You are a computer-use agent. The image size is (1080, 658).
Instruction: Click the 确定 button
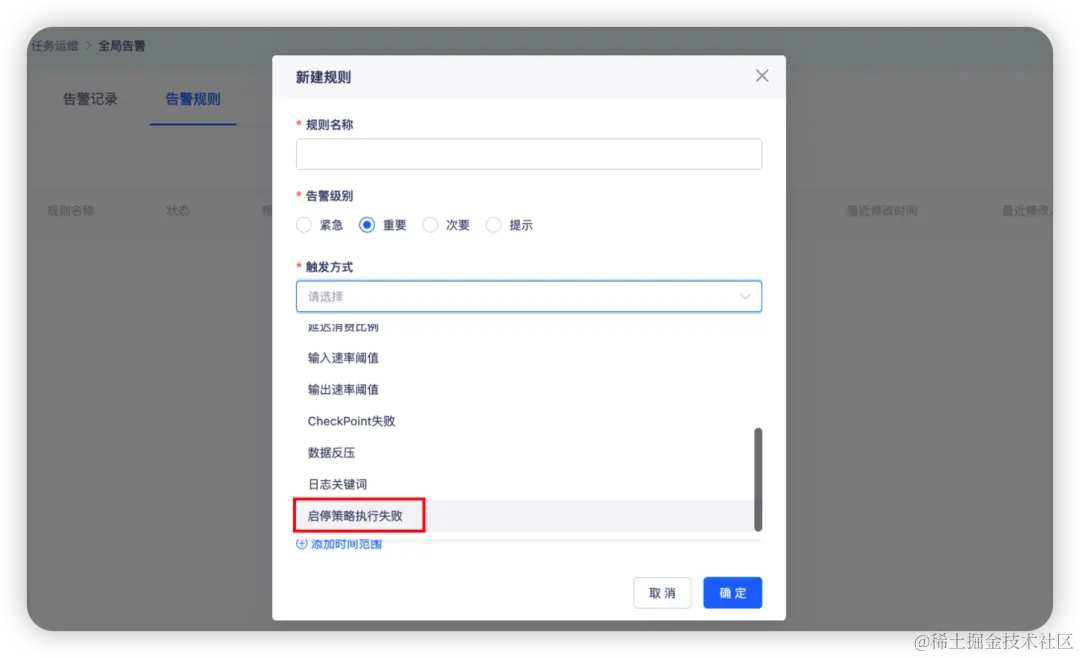[732, 593]
